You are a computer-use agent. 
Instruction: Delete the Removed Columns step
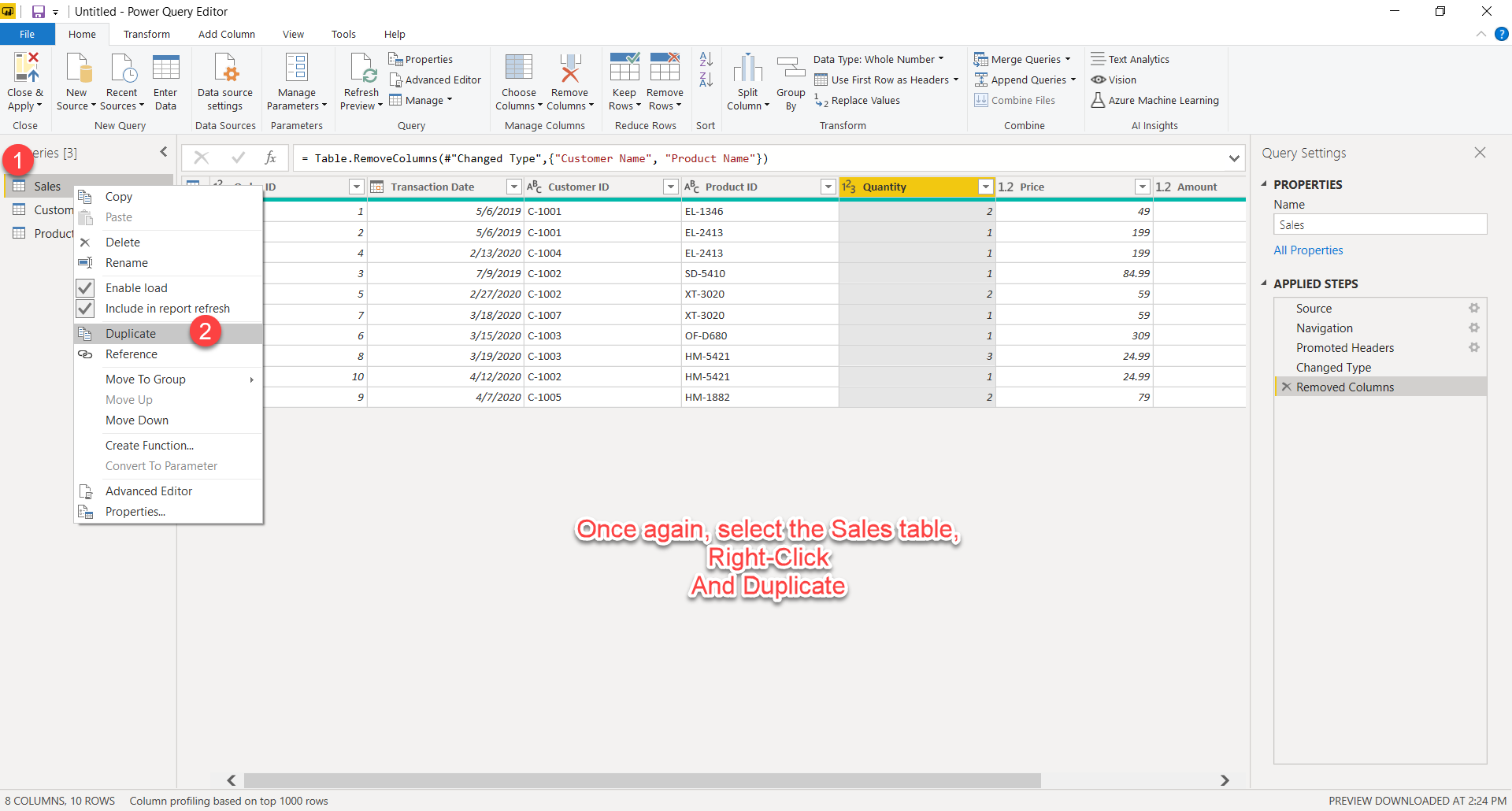[1286, 387]
